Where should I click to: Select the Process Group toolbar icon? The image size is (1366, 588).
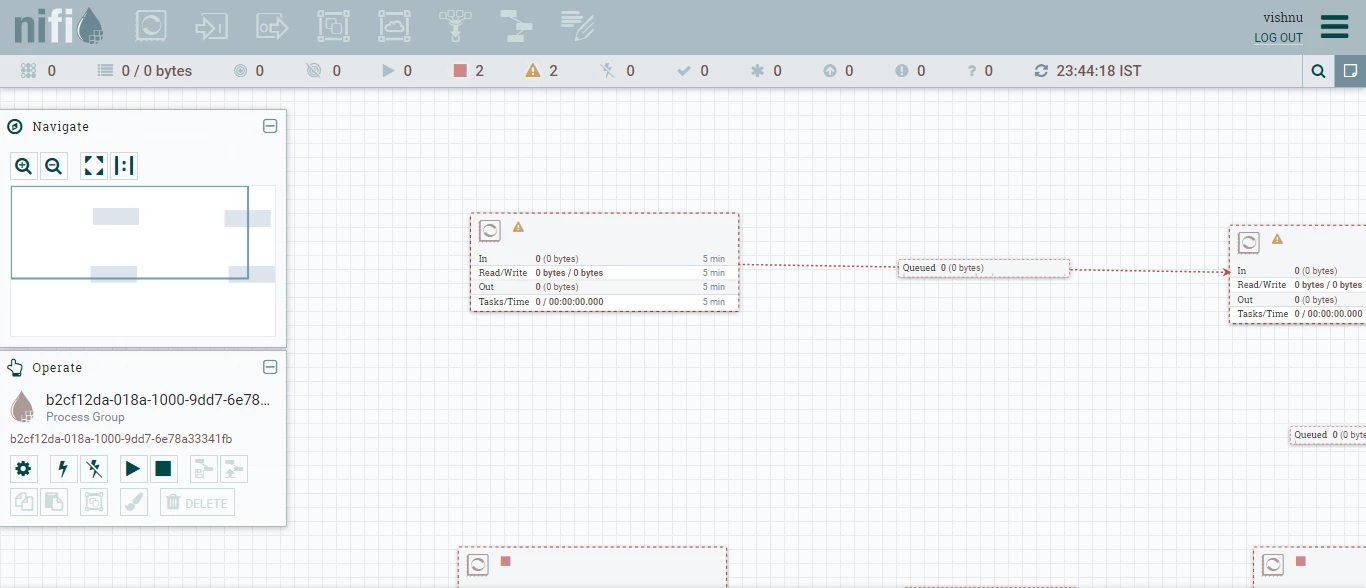click(x=333, y=27)
